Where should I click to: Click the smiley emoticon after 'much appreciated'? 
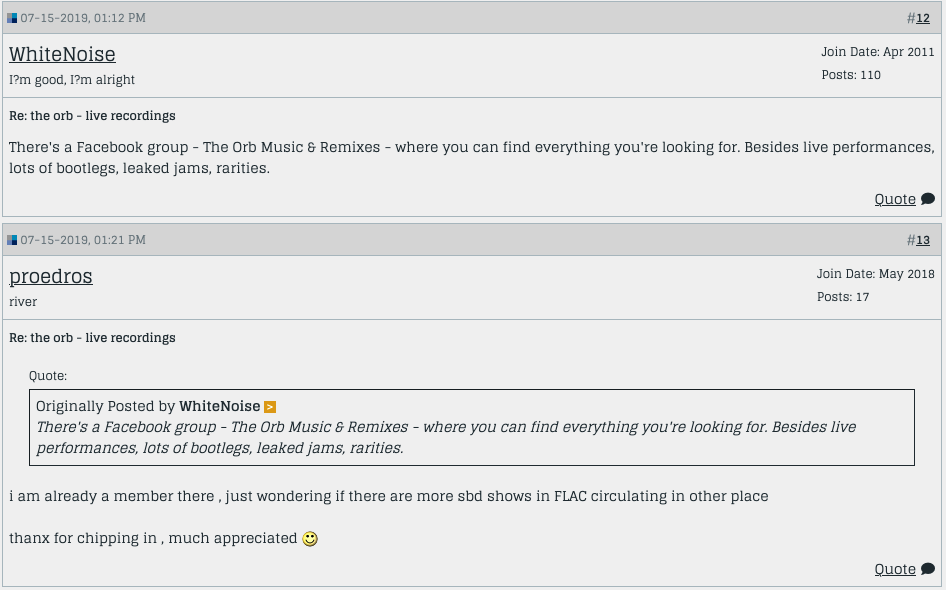click(x=310, y=539)
